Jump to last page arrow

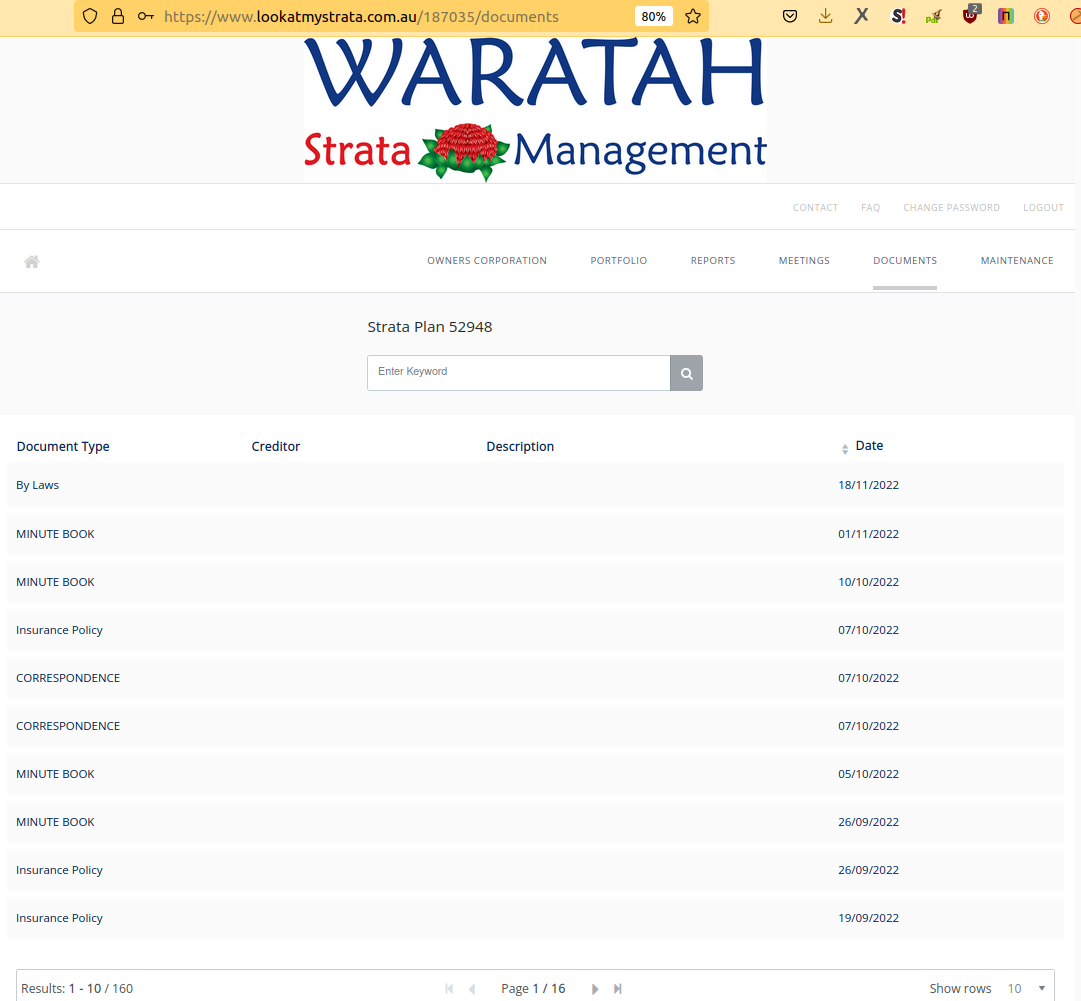[x=618, y=989]
